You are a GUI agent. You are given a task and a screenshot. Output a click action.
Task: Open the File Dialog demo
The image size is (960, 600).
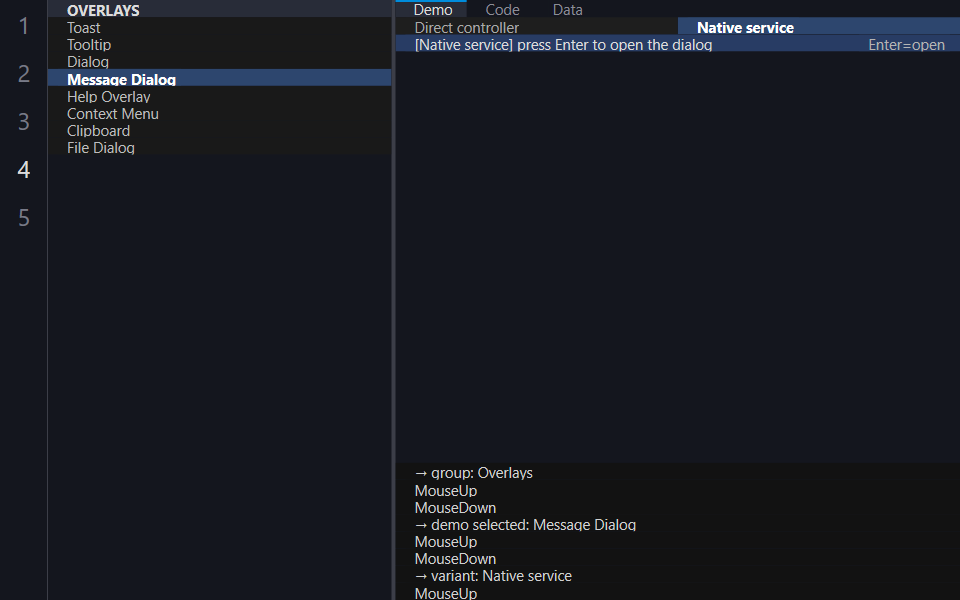coord(219,148)
